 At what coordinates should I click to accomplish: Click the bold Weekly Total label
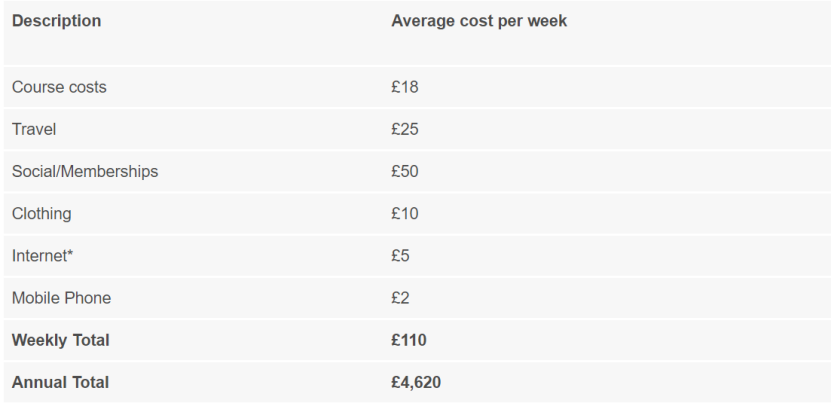[60, 340]
